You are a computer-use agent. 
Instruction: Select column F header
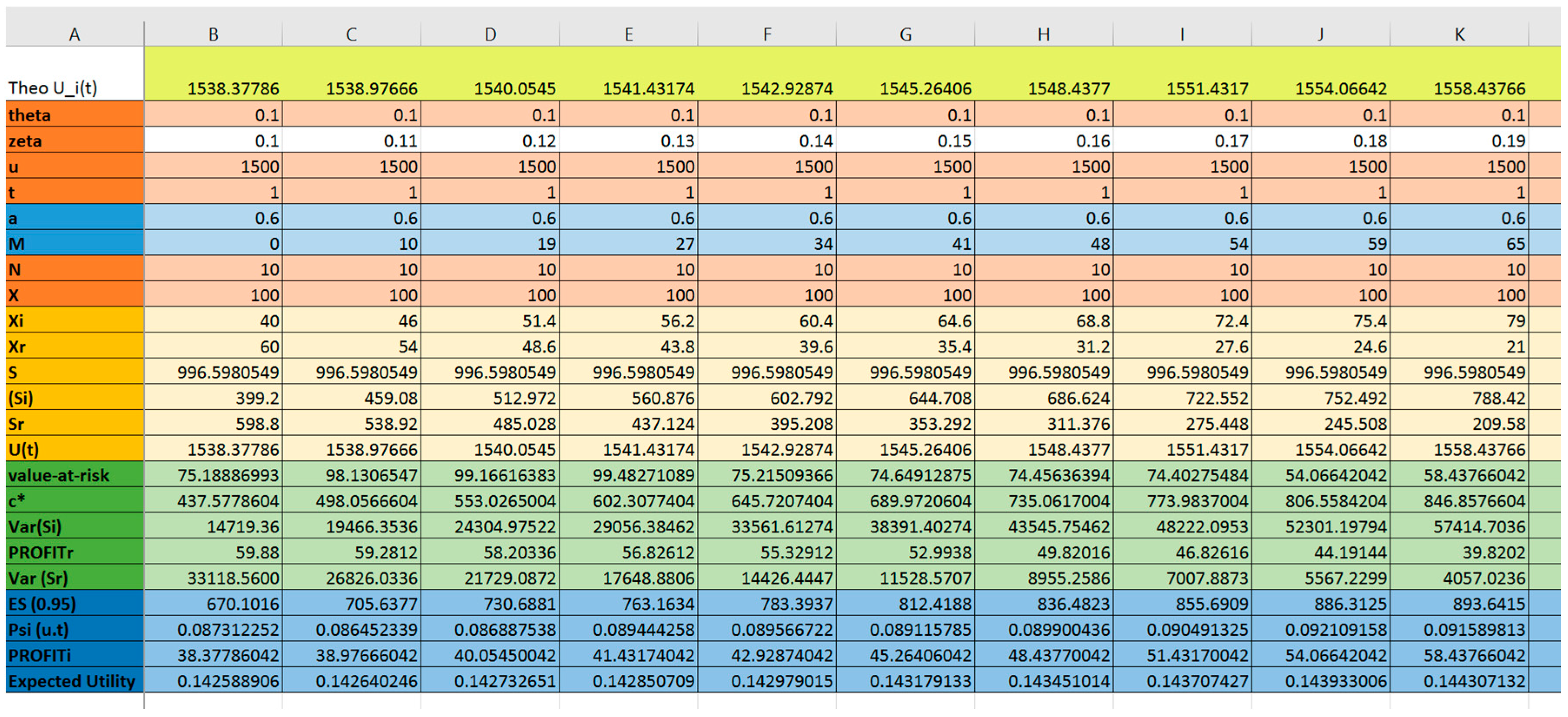tap(767, 34)
